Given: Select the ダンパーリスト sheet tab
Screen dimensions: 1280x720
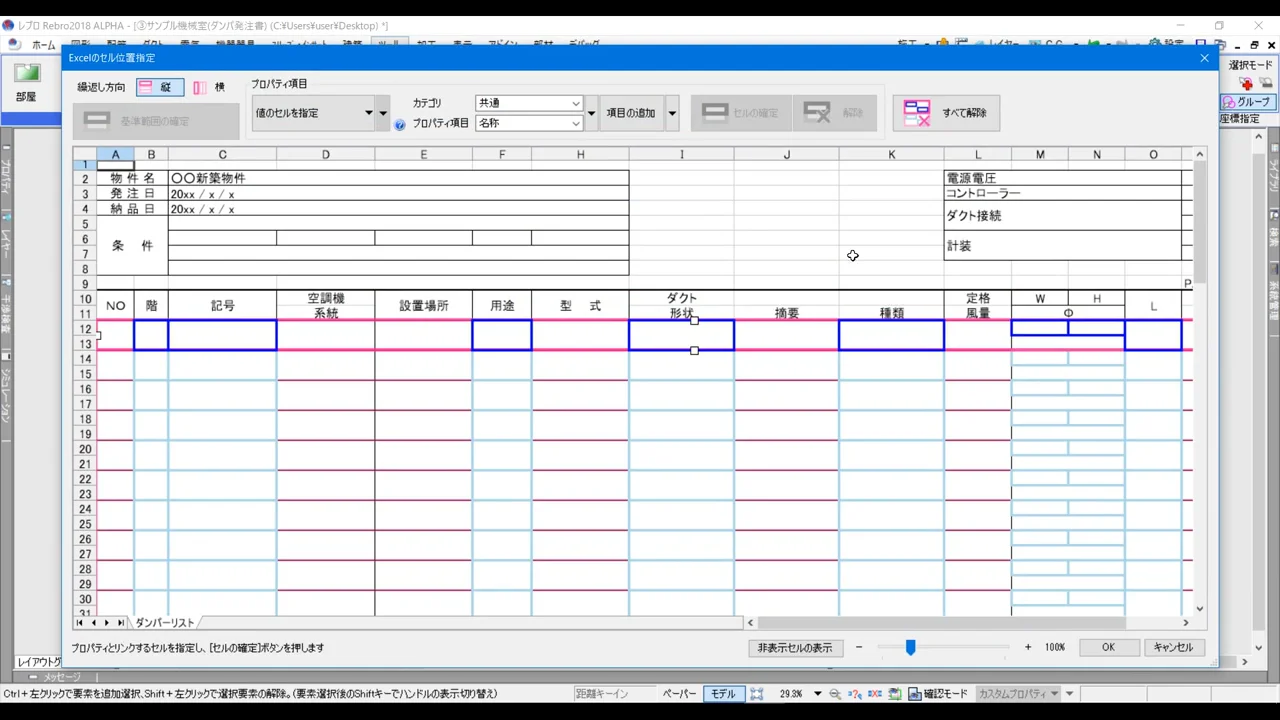Looking at the screenshot, I should (165, 623).
